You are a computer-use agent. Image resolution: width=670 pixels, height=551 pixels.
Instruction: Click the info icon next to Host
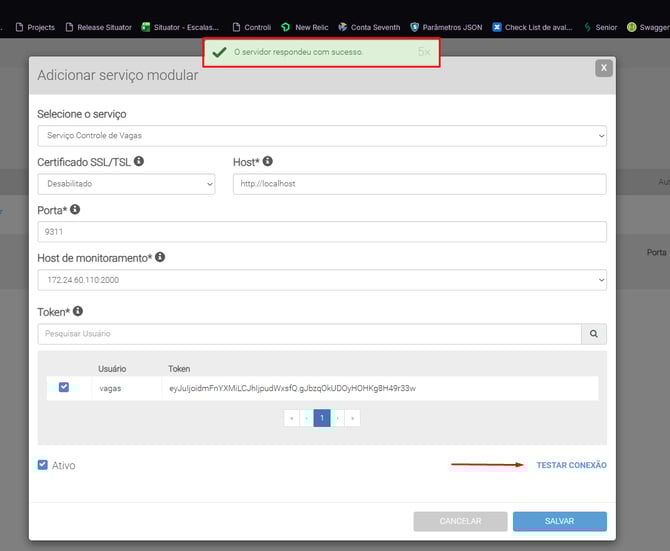click(x=268, y=161)
